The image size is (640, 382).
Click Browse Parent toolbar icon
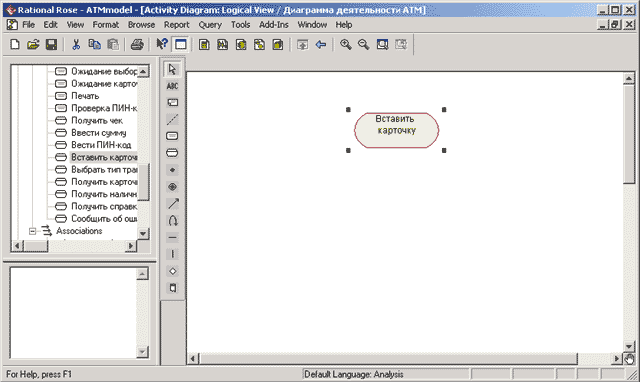(302, 44)
